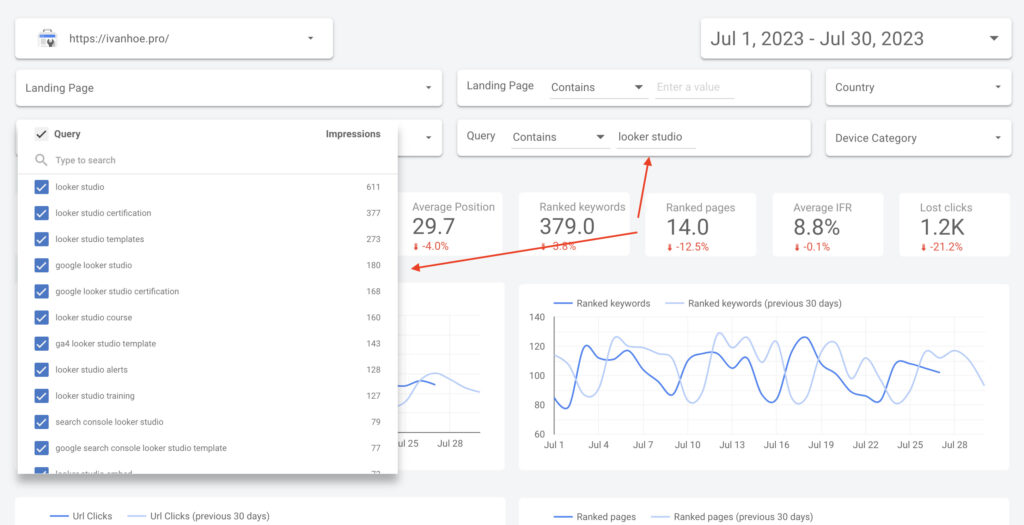Uncheck 'looker studio certification' checkbox
Image resolution: width=1024 pixels, height=525 pixels.
click(42, 214)
